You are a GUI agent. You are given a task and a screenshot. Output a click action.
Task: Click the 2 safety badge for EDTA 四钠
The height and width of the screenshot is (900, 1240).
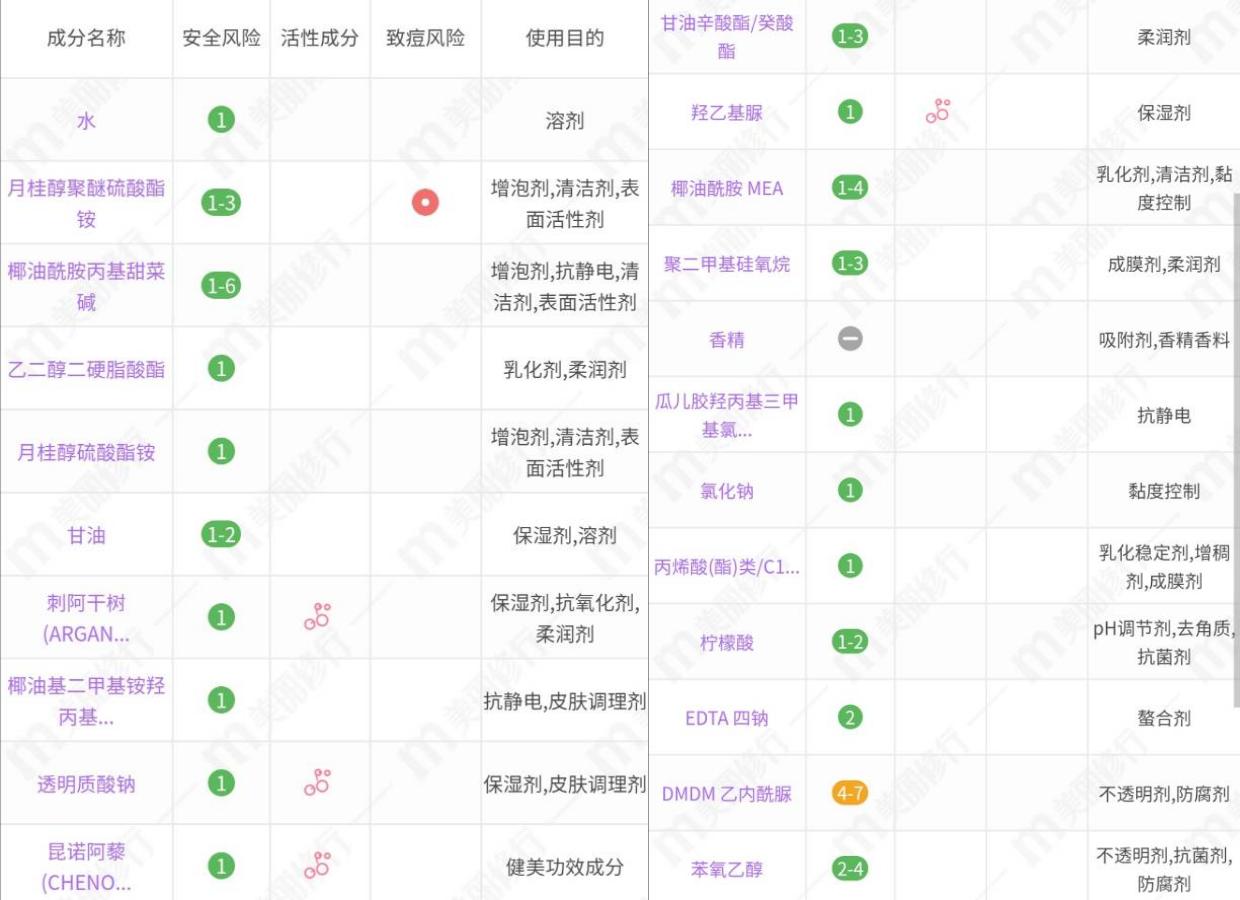849,718
